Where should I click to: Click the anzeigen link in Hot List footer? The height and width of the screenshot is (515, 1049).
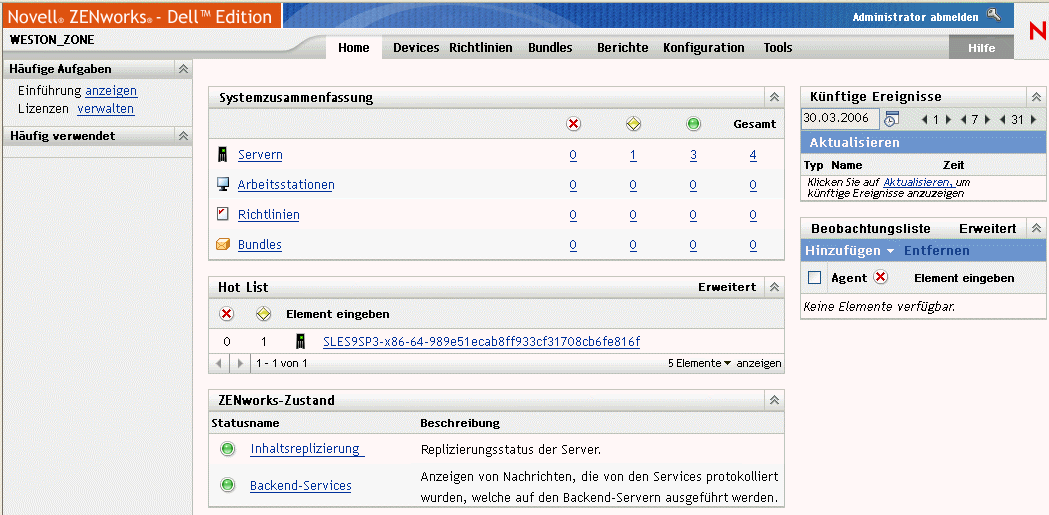(759, 363)
